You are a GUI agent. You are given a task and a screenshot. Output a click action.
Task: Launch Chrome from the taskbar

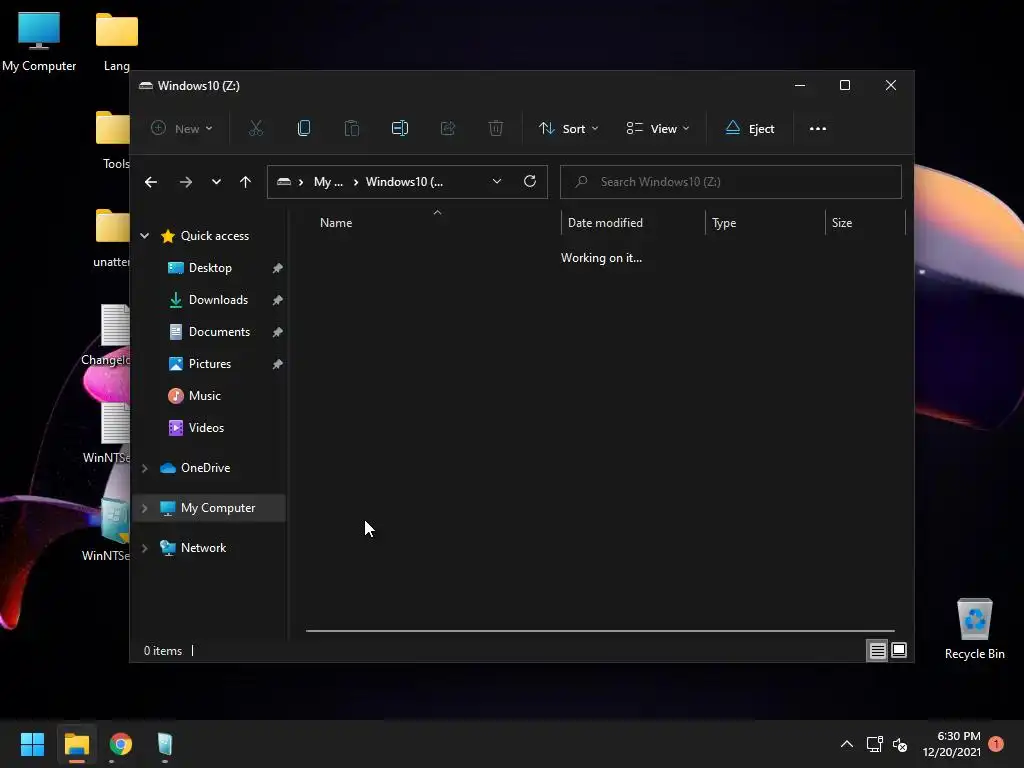click(121, 744)
